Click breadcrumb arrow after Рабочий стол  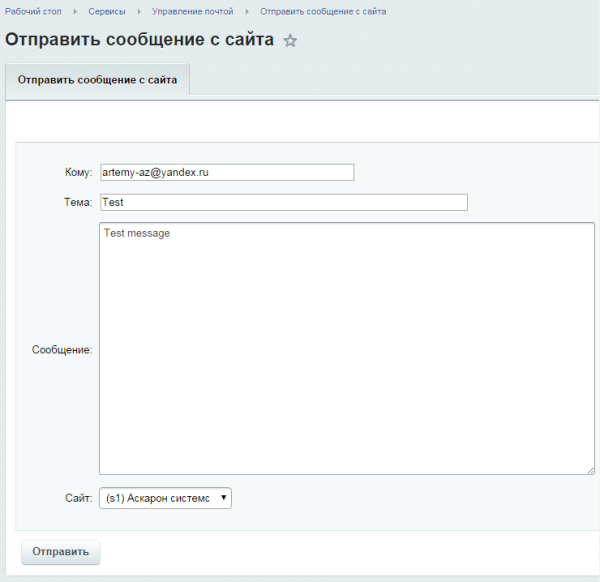point(75,11)
